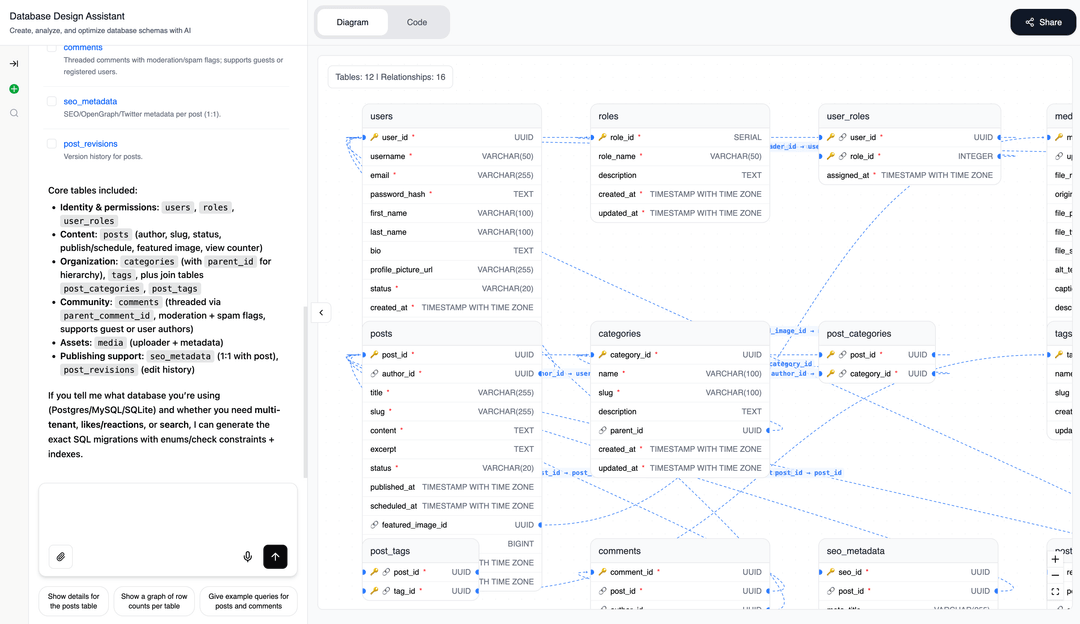Click 'Give example queries' suggestion
Screen dimensions: 1080x624
(x=249, y=601)
